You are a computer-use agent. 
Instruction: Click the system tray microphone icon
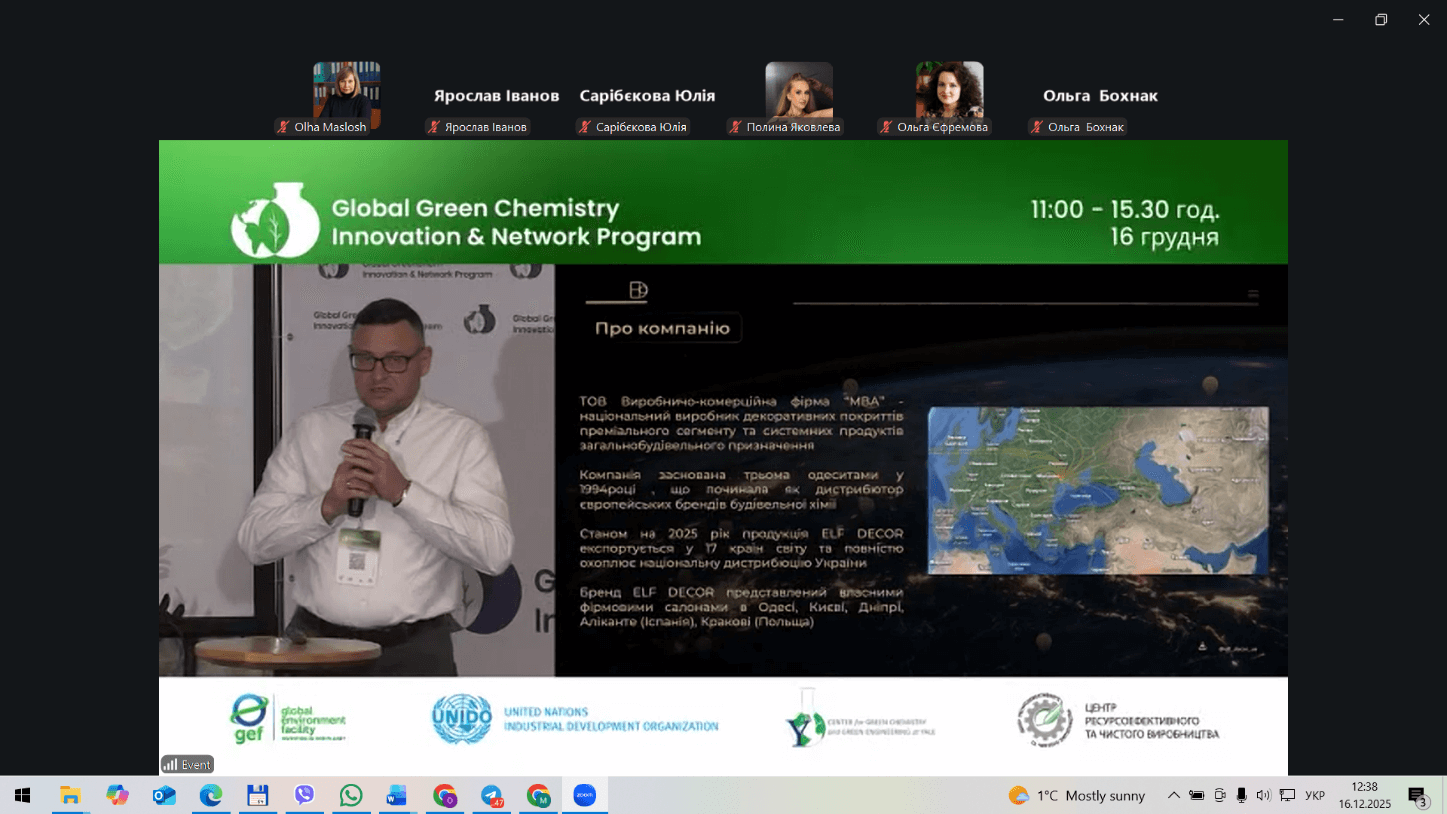[1241, 796]
